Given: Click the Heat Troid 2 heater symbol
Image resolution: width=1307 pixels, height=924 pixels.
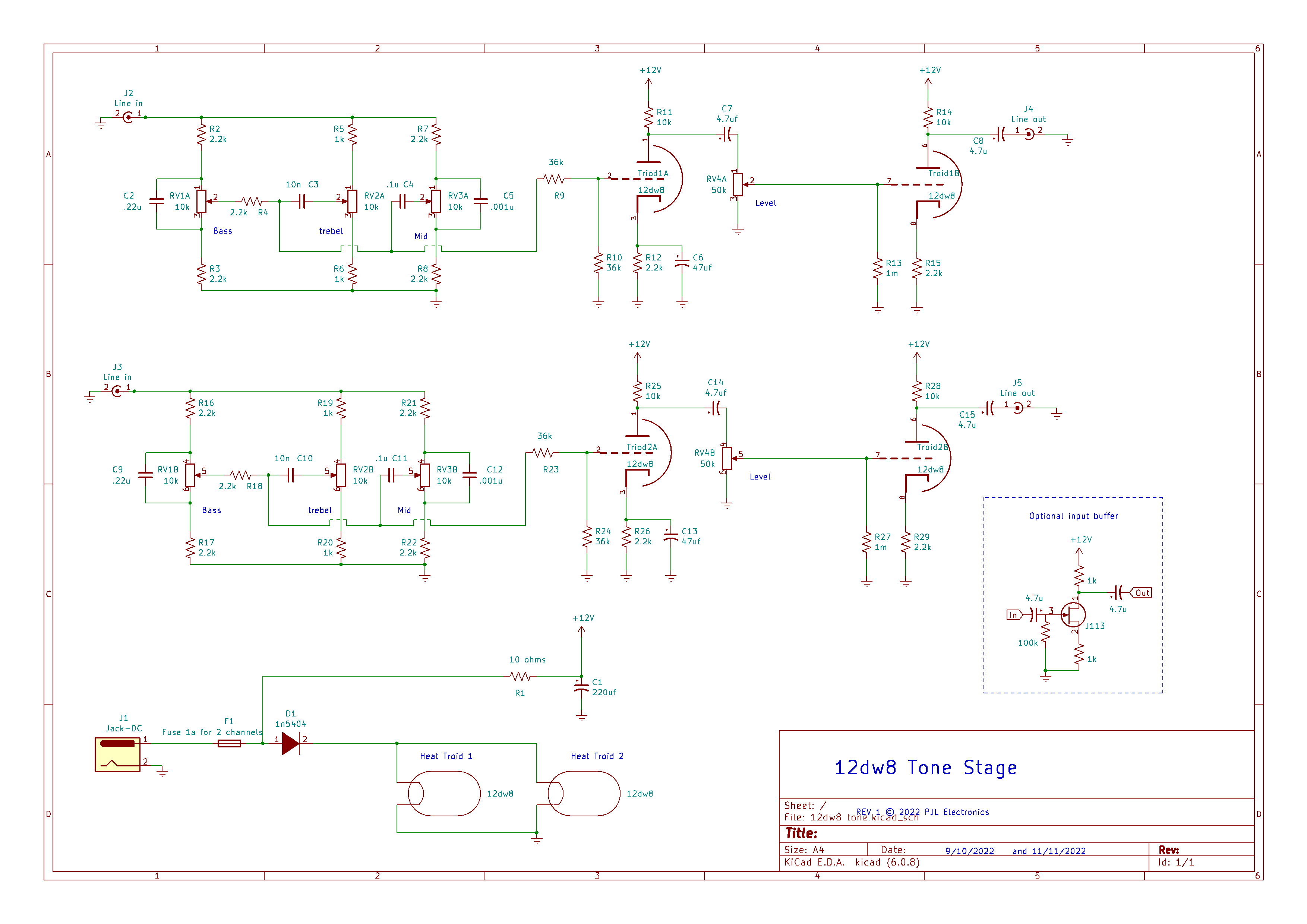Looking at the screenshot, I should tap(584, 793).
